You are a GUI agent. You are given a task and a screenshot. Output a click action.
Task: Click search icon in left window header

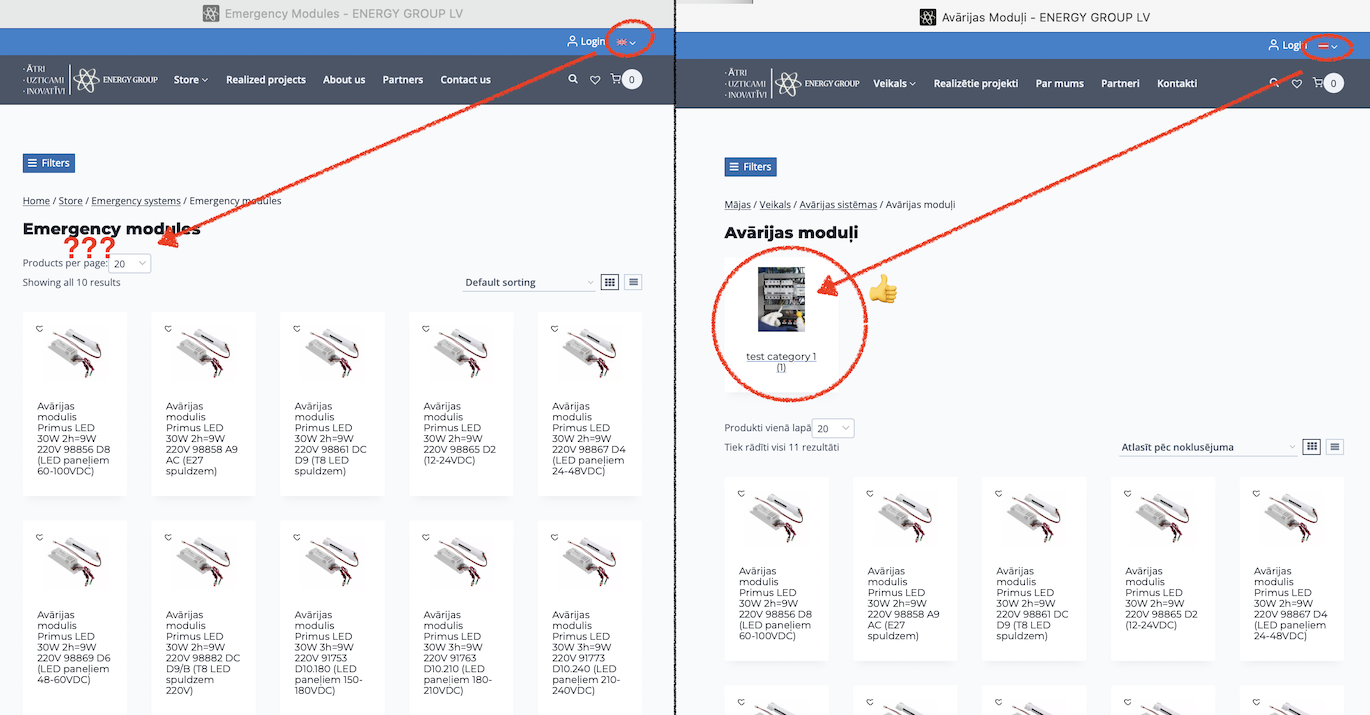point(572,79)
